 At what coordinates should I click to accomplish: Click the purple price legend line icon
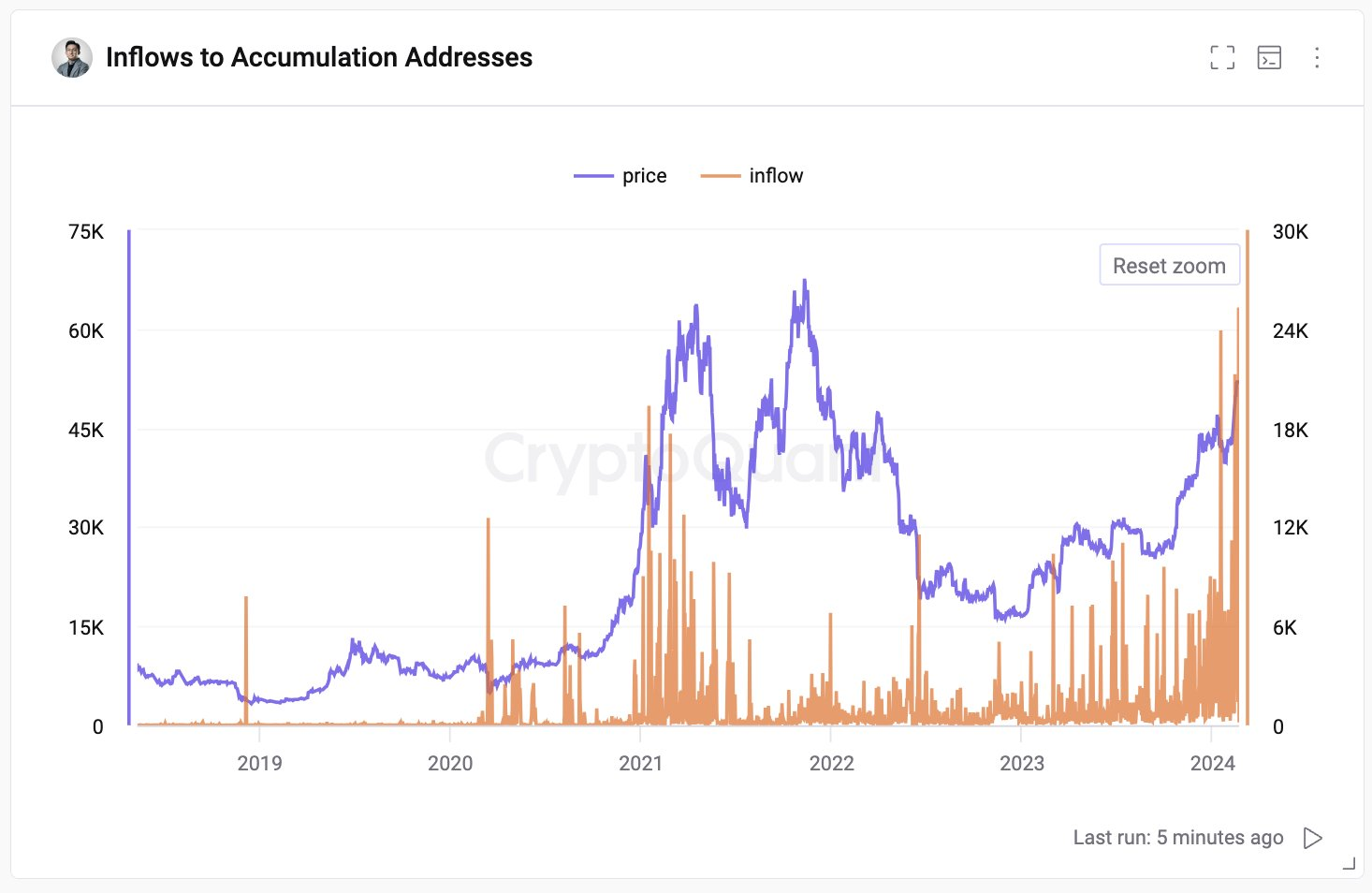(x=593, y=175)
